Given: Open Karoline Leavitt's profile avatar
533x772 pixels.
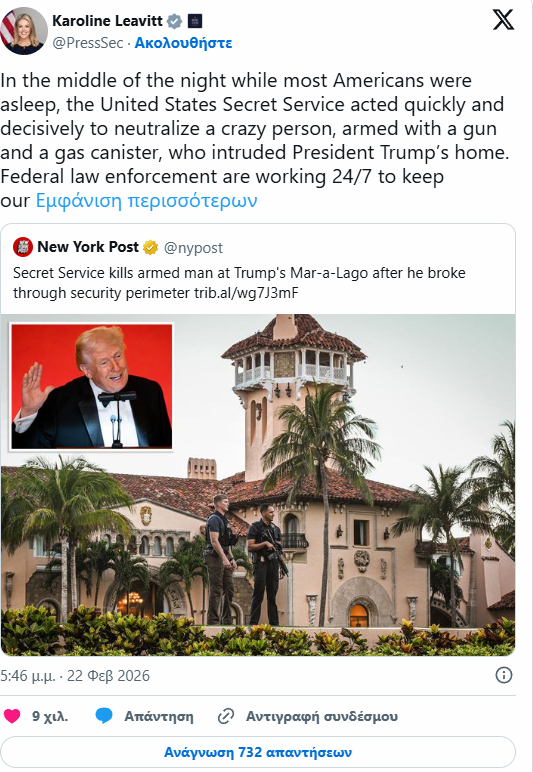Looking at the screenshot, I should pyautogui.click(x=24, y=31).
